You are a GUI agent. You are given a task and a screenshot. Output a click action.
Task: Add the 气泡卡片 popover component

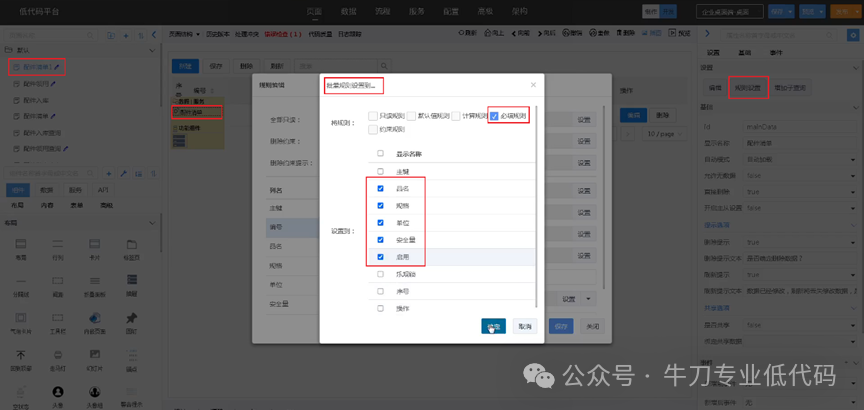pyautogui.click(x=20, y=322)
